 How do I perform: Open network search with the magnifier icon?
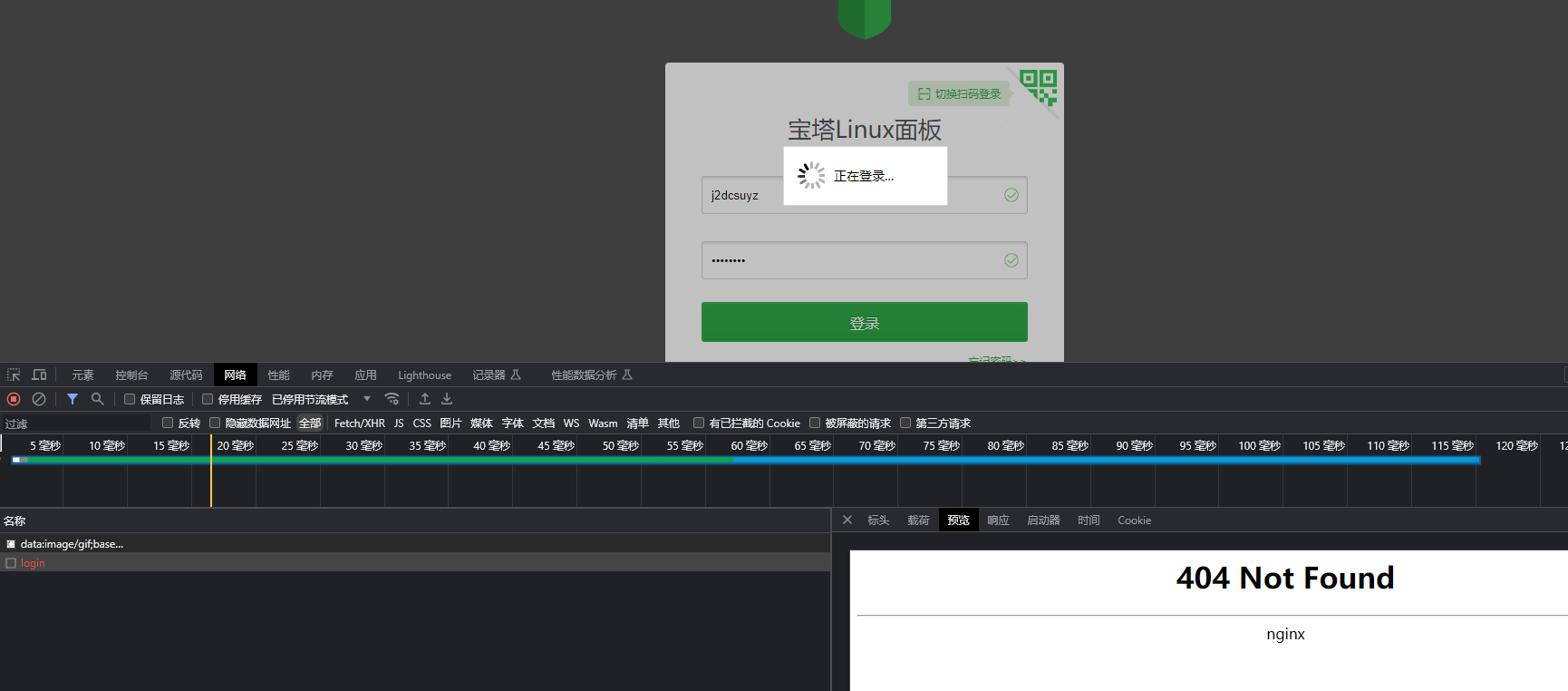[98, 399]
